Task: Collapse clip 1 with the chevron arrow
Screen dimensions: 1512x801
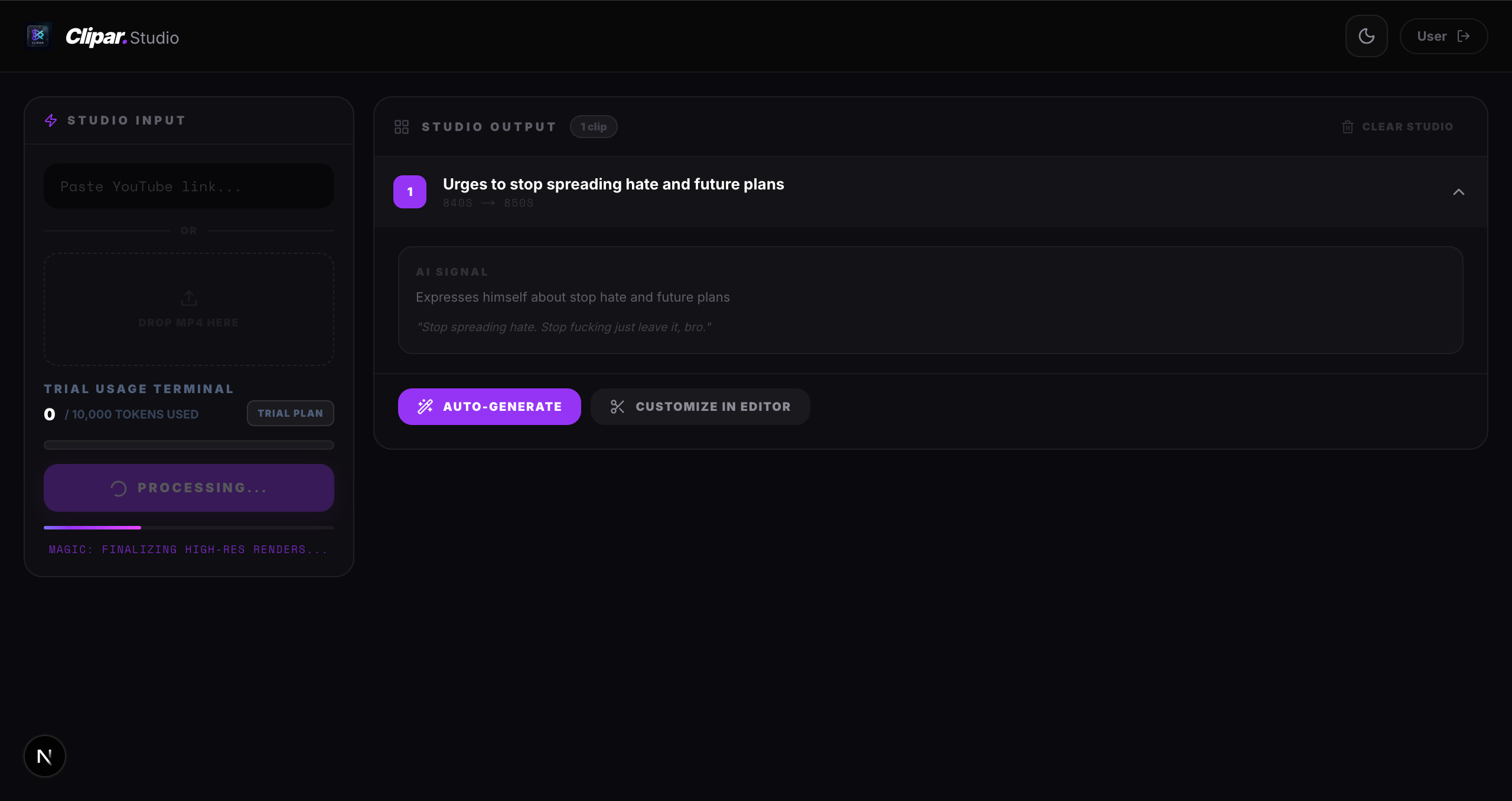Action: click(x=1458, y=192)
